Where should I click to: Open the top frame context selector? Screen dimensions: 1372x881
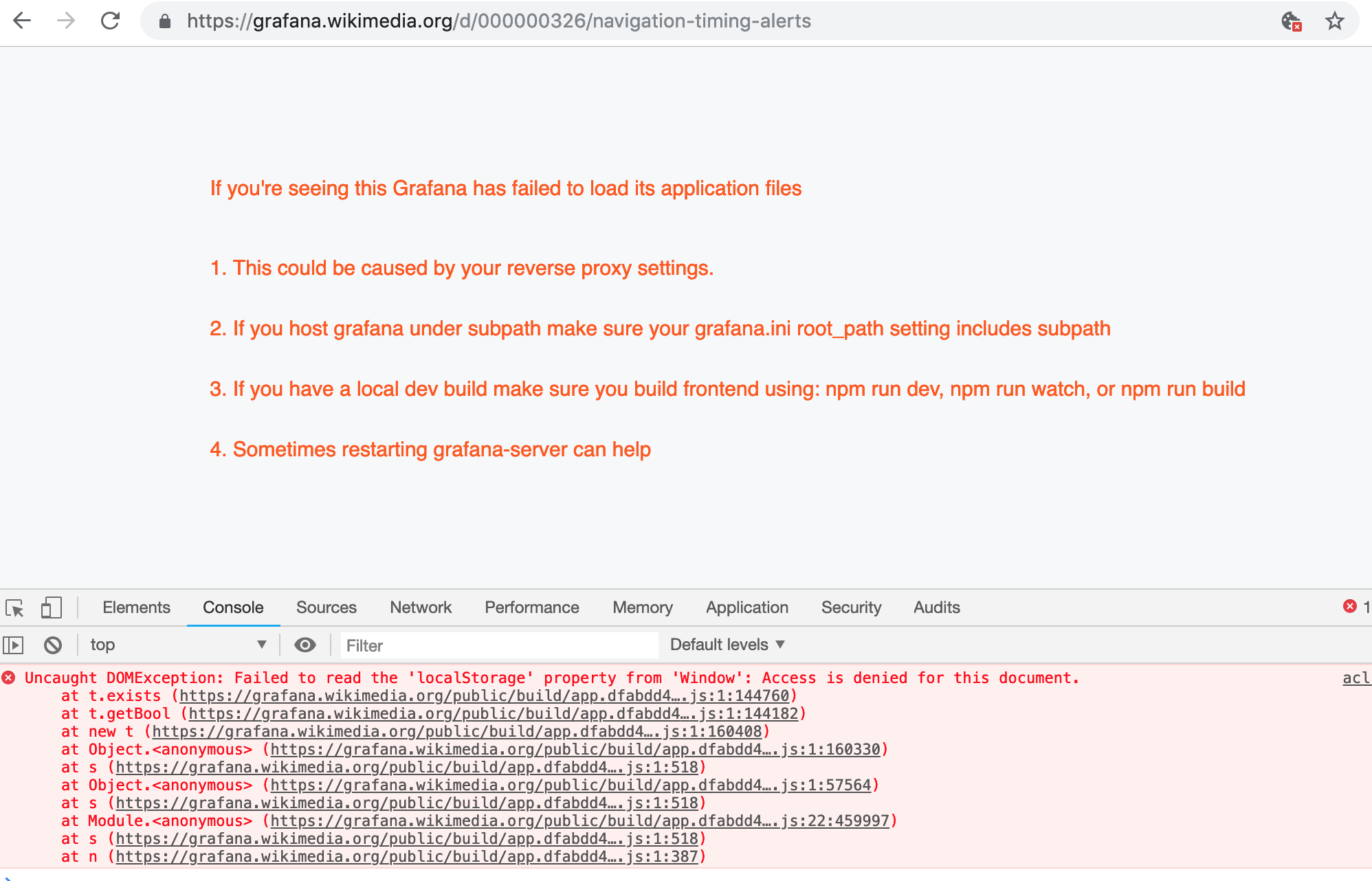[x=177, y=645]
